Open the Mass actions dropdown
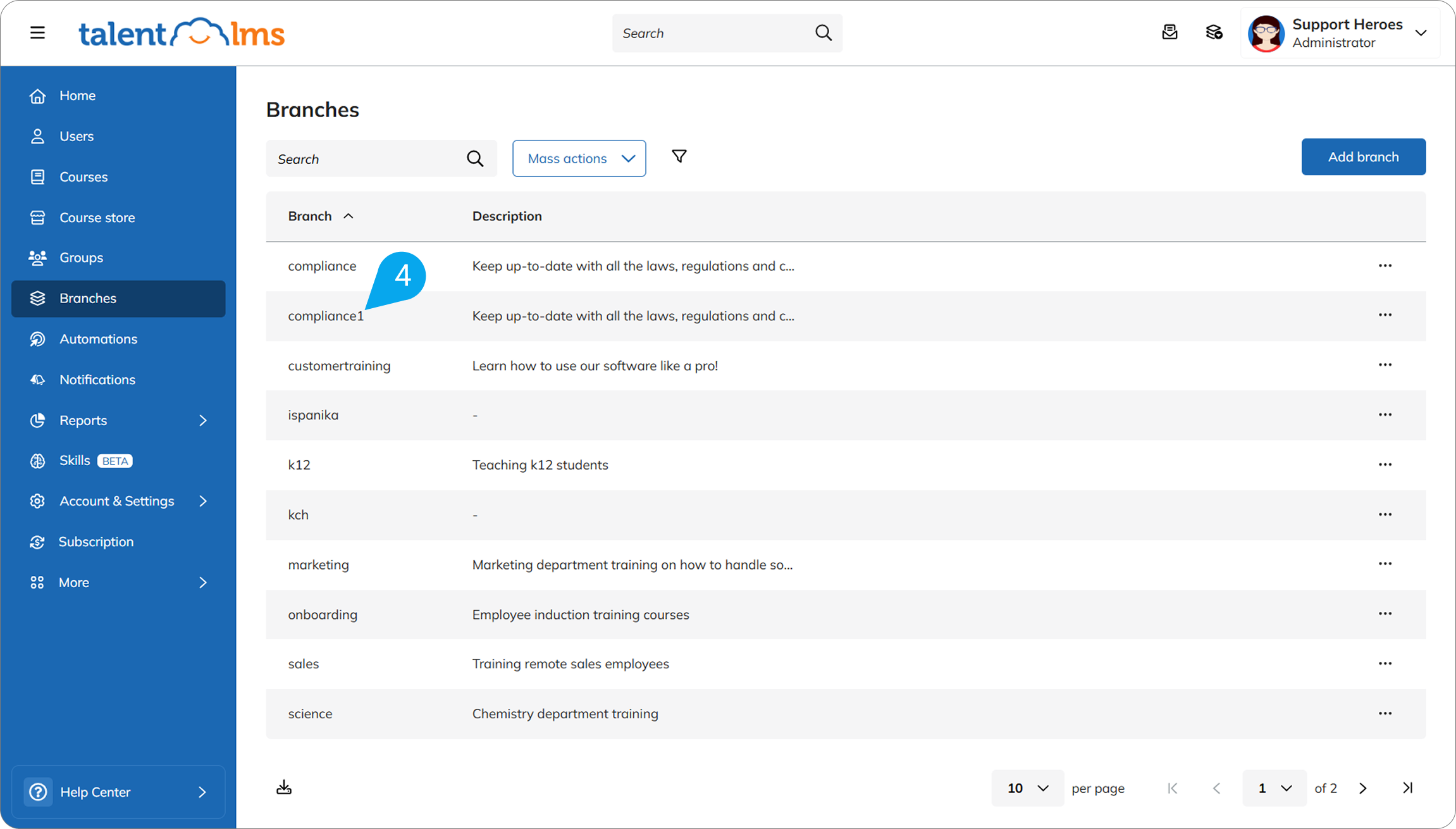 (579, 158)
